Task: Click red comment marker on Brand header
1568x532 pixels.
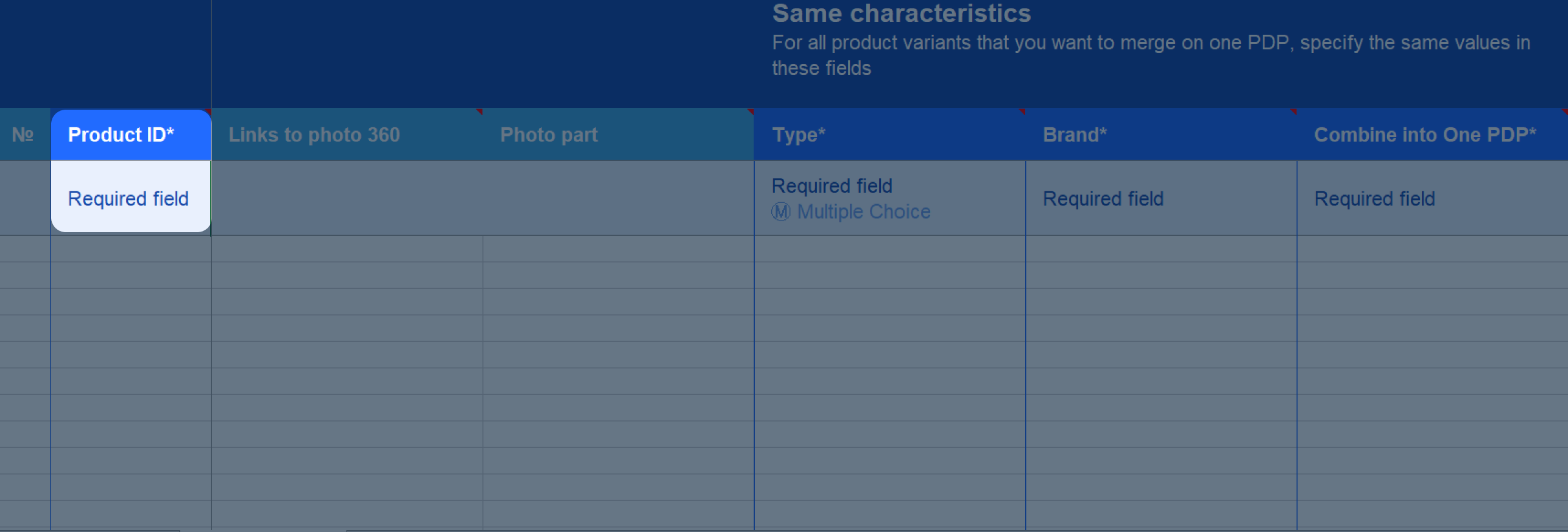Action: click(1293, 112)
